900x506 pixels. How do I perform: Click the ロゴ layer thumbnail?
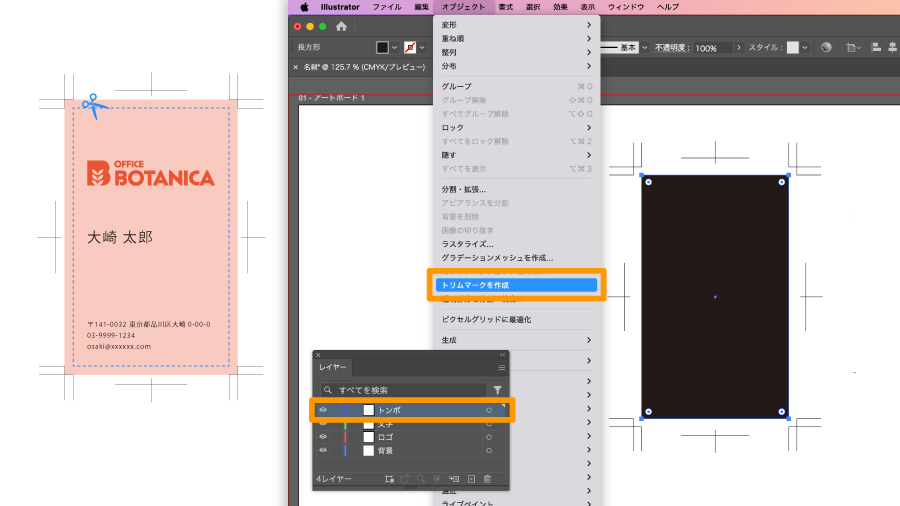(368, 437)
